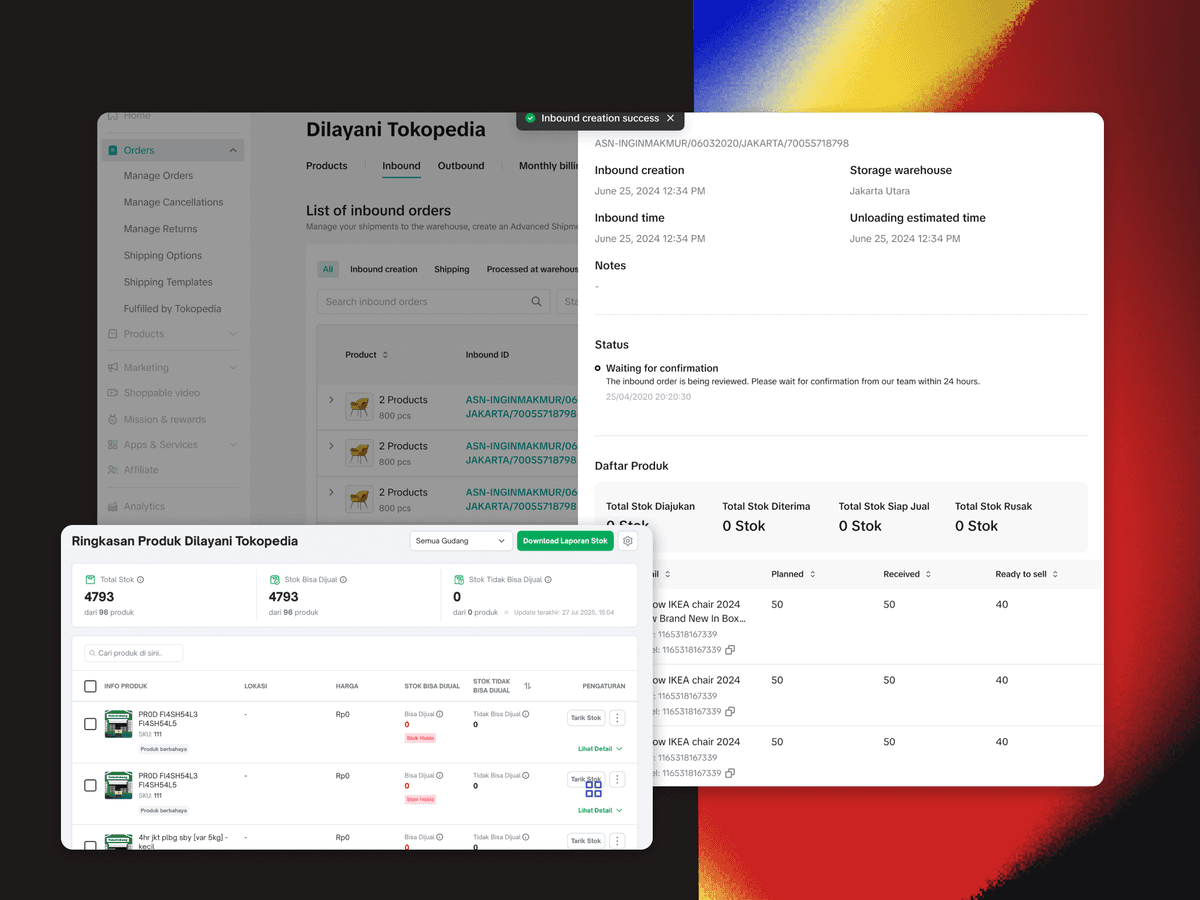Screen dimensions: 1200x900
Task: Collapse the Orders sidebar section
Action: (x=233, y=150)
